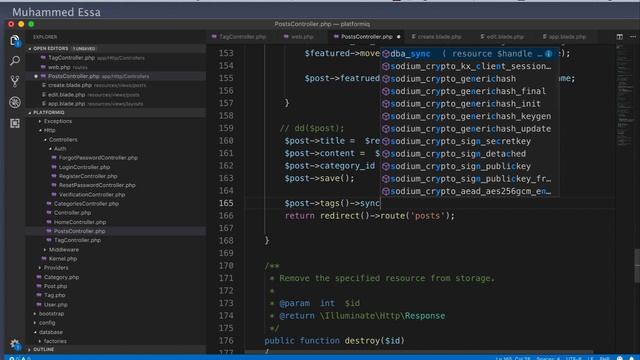Open HomeController.php file
640x360 pixels.
point(80,222)
